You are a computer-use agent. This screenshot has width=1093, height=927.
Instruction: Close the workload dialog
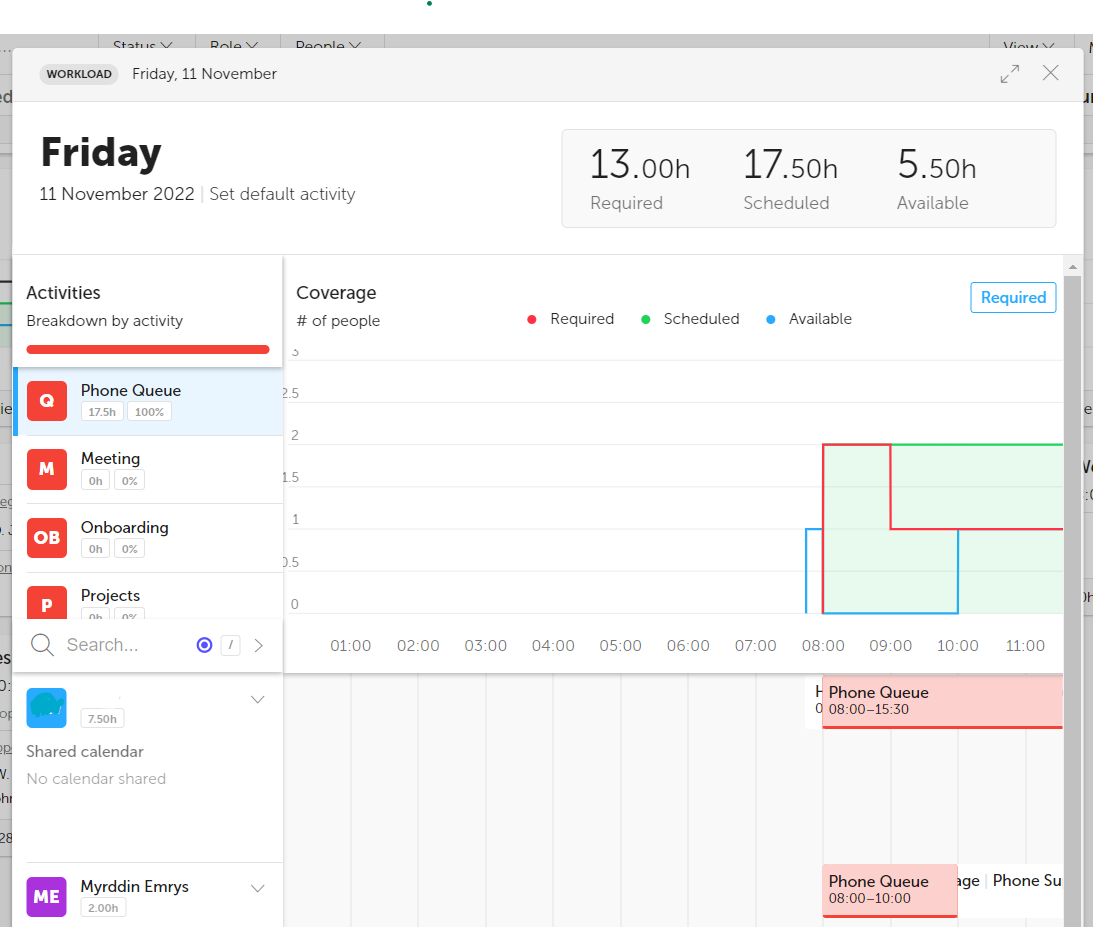pos(1050,73)
